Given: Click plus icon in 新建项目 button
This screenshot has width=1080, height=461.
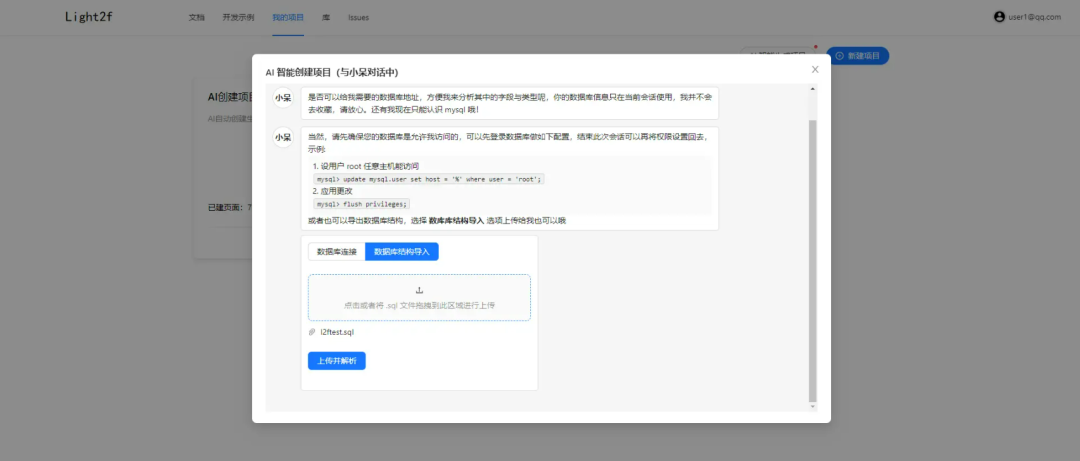Looking at the screenshot, I should (839, 56).
